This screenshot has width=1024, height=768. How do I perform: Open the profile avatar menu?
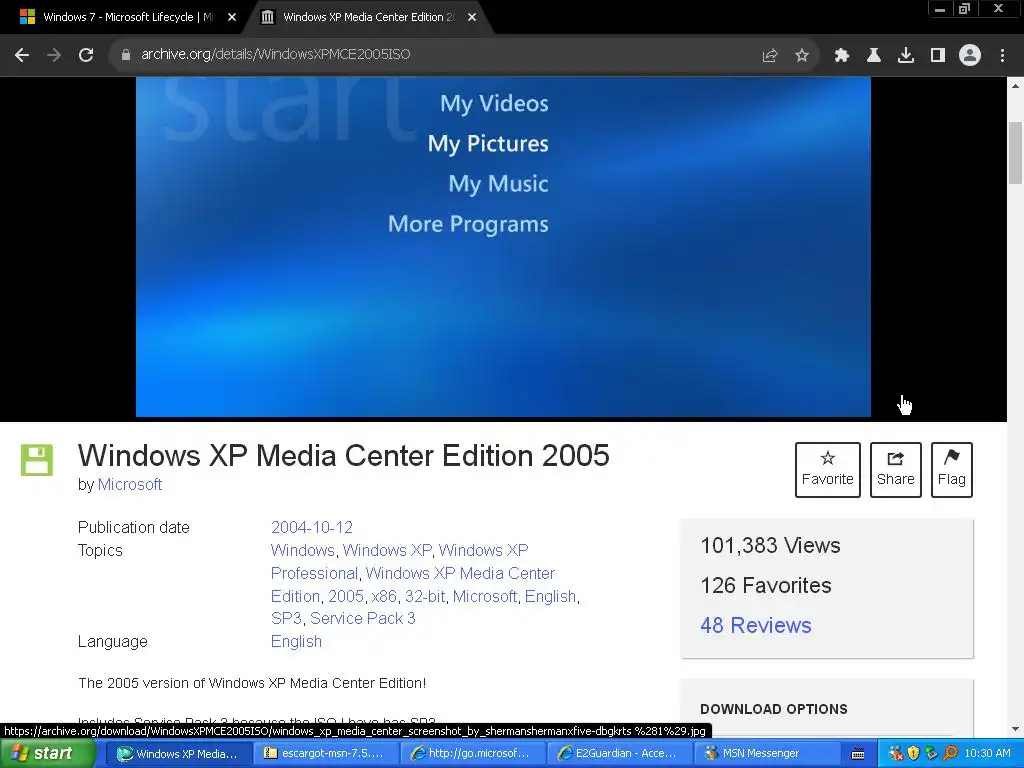point(970,56)
